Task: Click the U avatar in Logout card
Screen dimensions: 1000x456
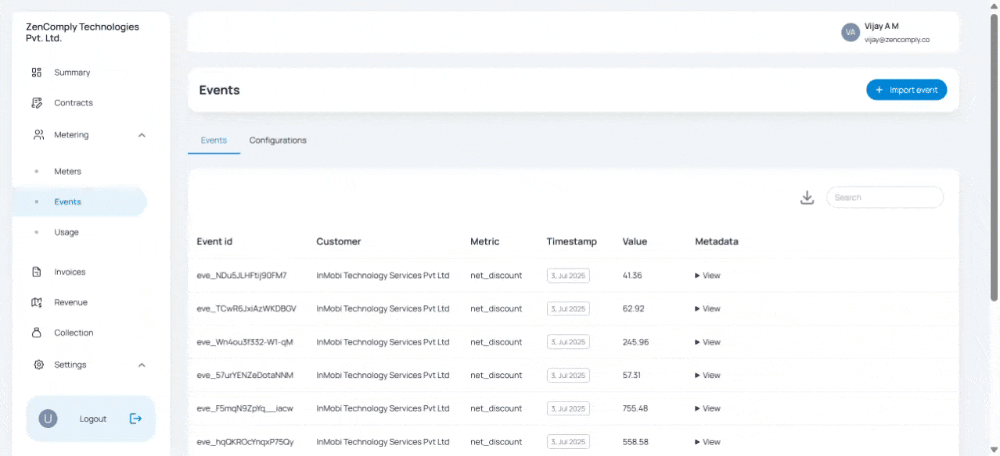Action: tap(48, 418)
